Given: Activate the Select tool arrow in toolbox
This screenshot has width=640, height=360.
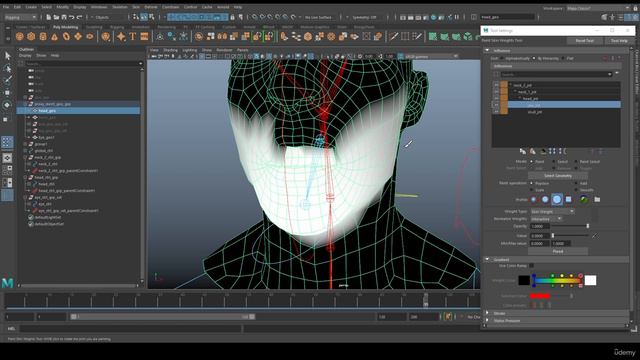Looking at the screenshot, I should coord(7,56).
